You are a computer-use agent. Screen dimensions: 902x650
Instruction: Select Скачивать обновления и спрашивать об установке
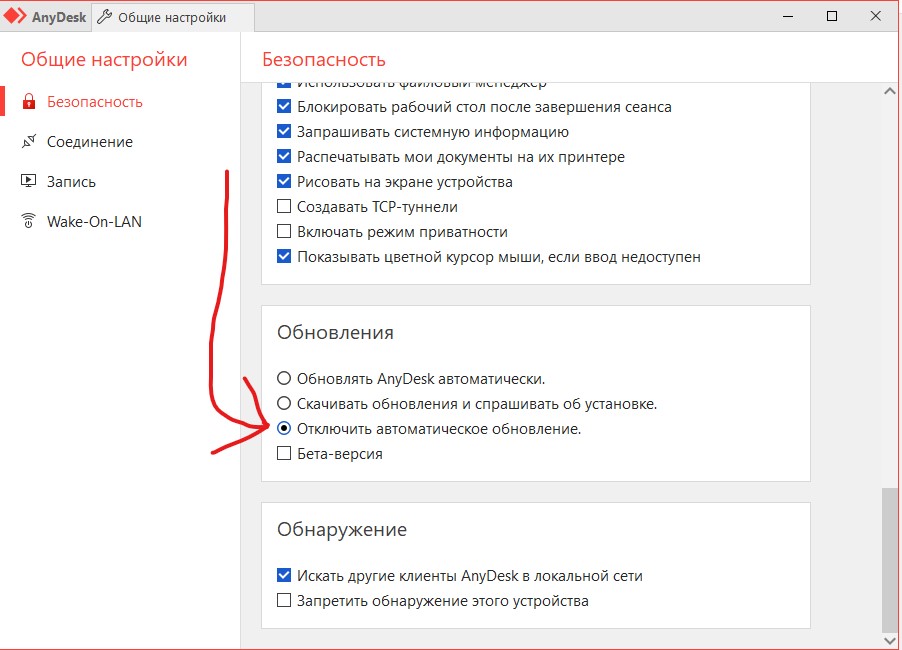tap(284, 403)
